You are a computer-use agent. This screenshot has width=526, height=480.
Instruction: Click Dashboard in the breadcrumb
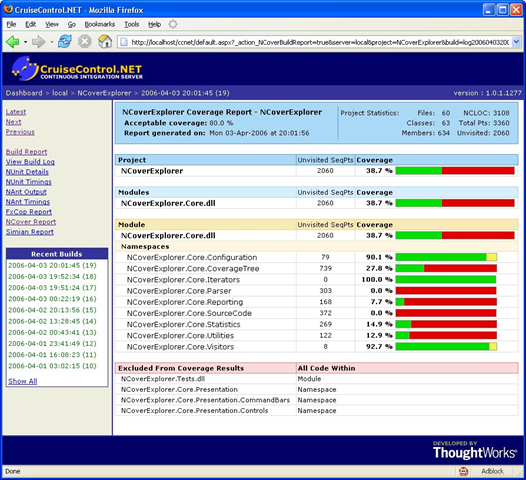pos(24,93)
